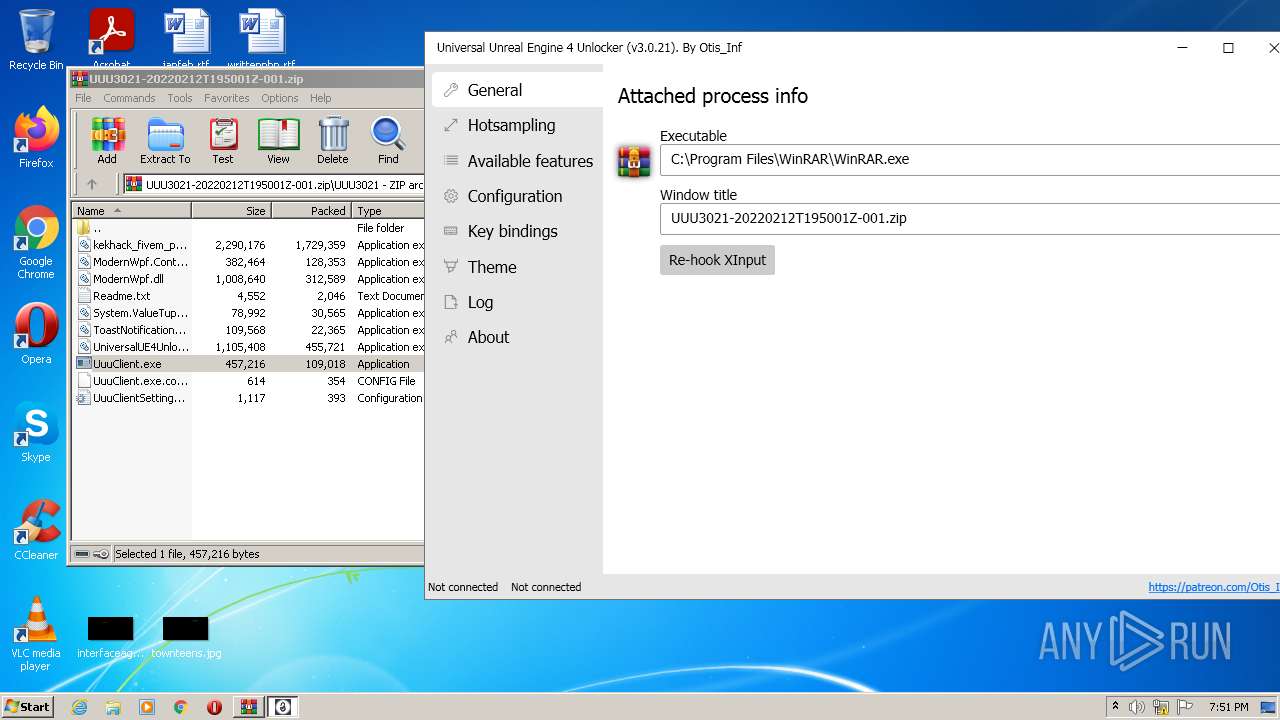Open Skype desktop shortcut
Viewport: 1280px width, 720px height.
(x=36, y=432)
